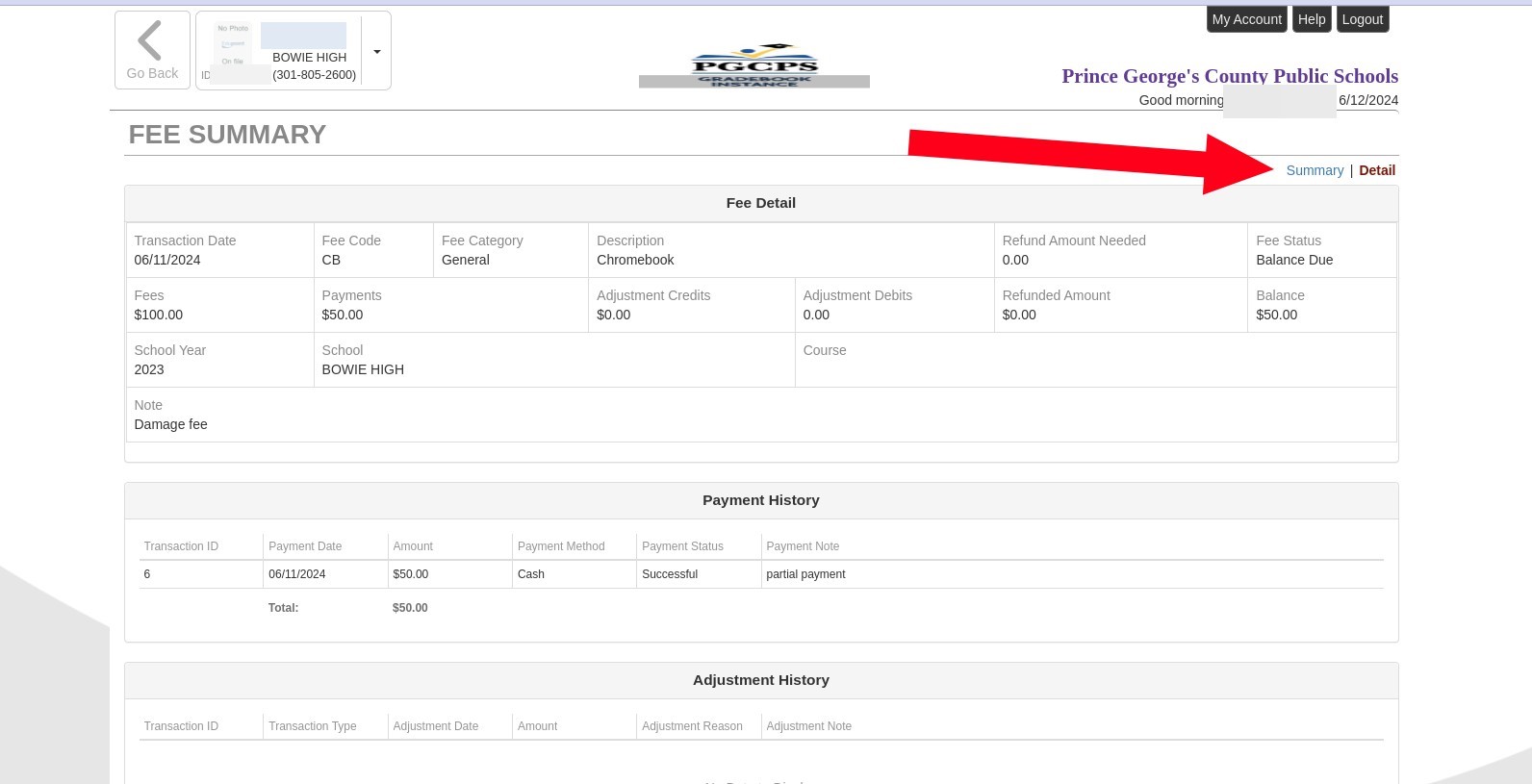The height and width of the screenshot is (784, 1532).
Task: Sort Payment History by Payment Date
Action: (305, 546)
